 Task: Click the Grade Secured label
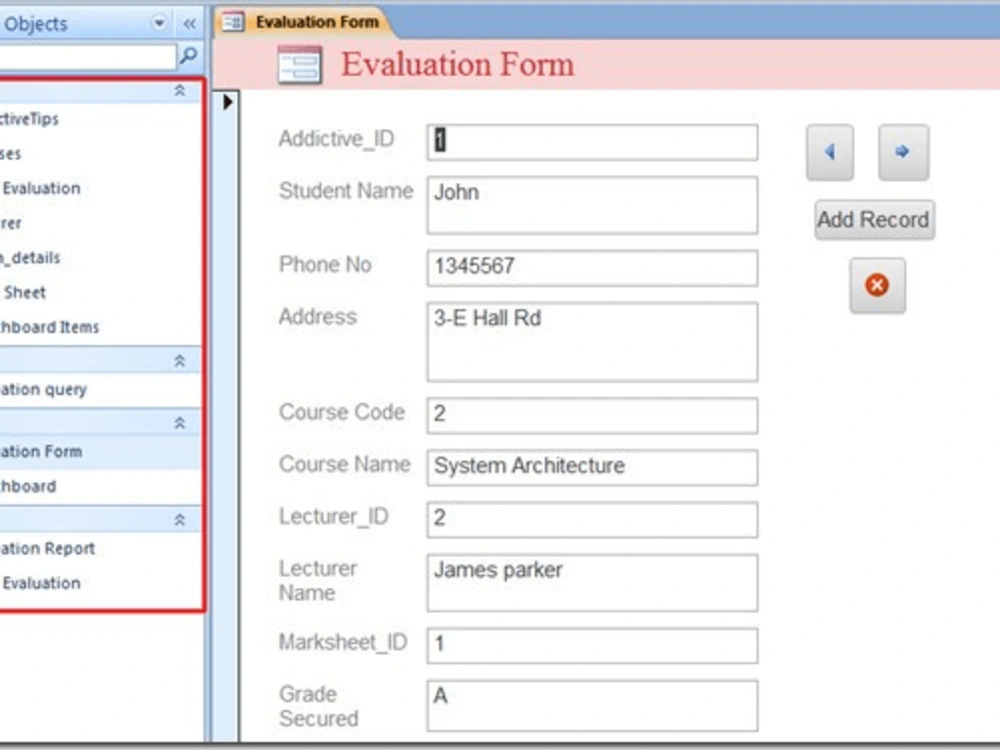(318, 706)
